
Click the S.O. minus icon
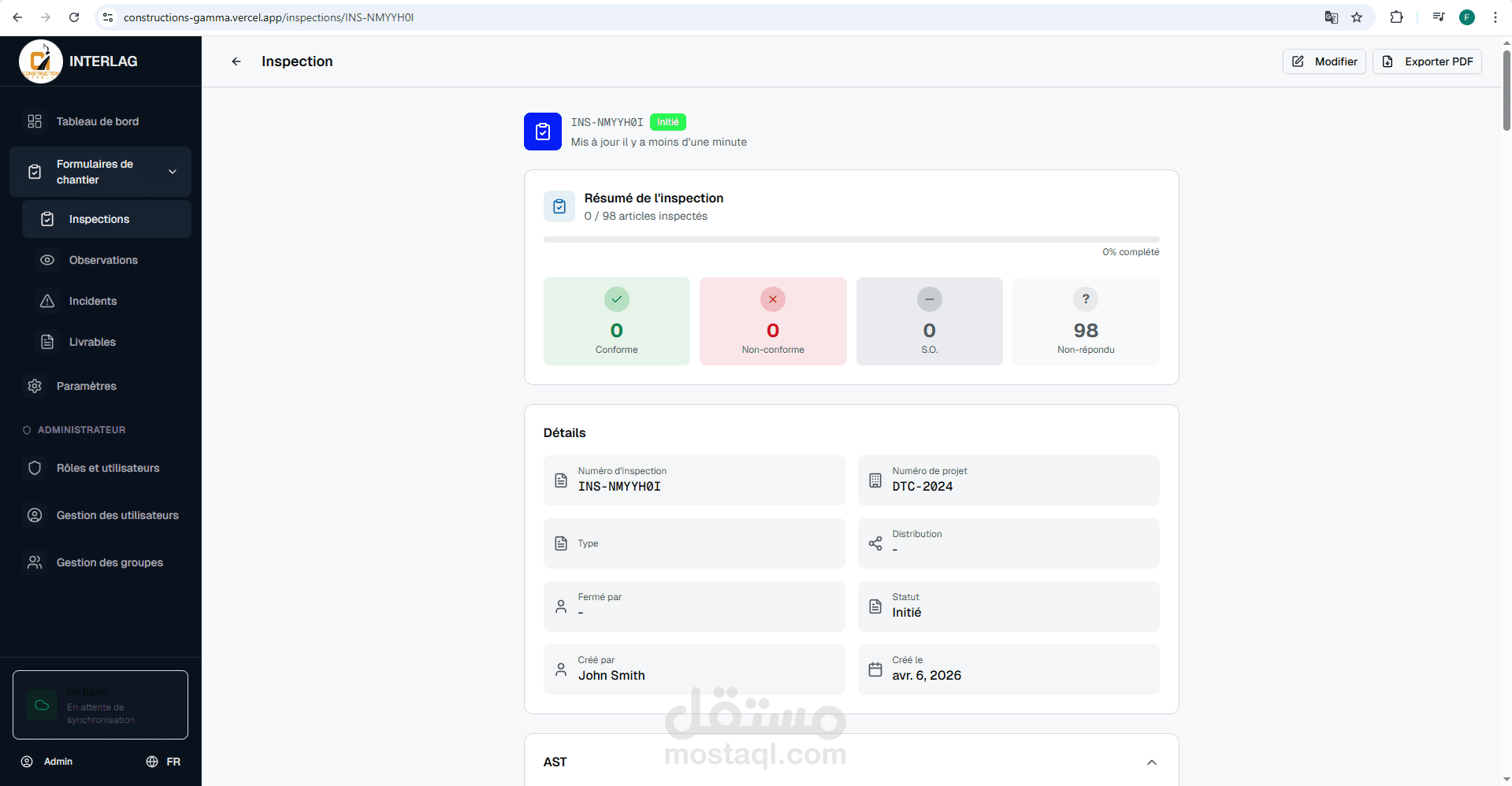coord(930,299)
